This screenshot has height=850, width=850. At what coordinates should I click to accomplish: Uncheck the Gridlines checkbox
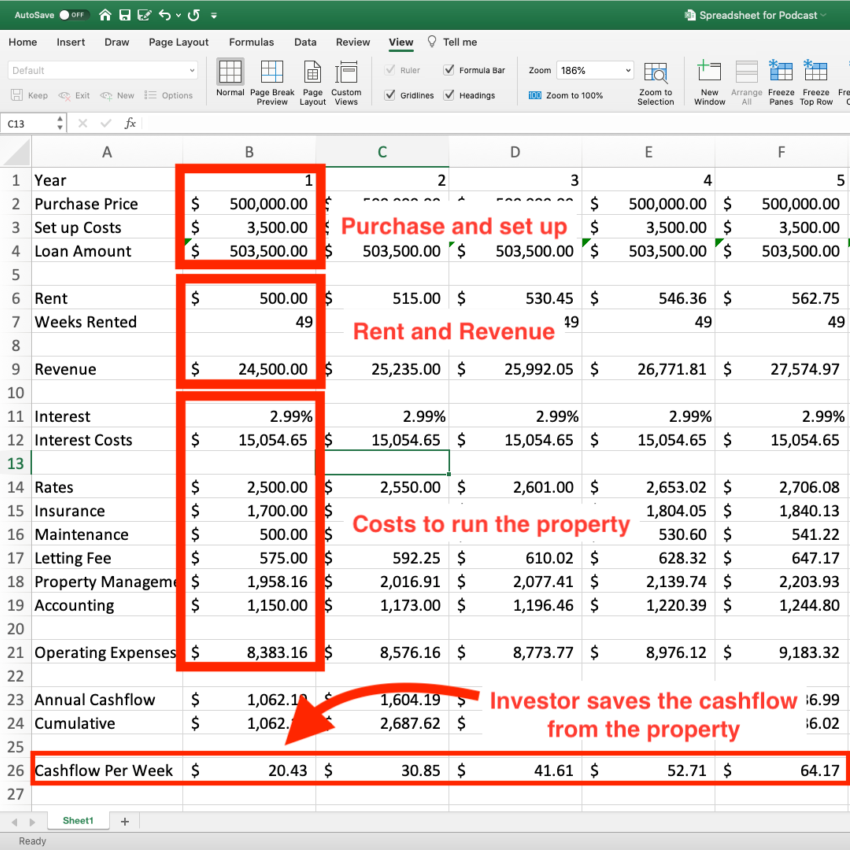coord(389,95)
